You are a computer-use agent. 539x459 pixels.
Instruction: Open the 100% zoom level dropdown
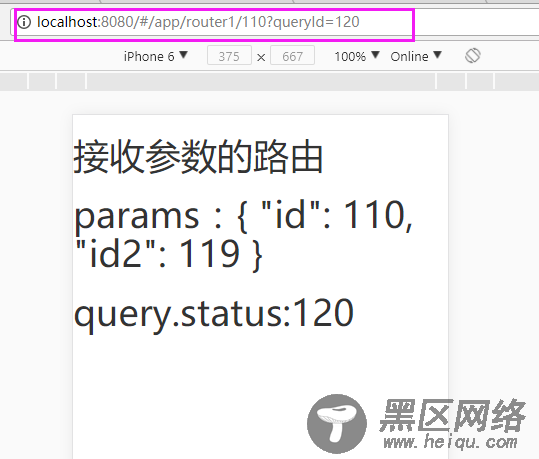[357, 56]
